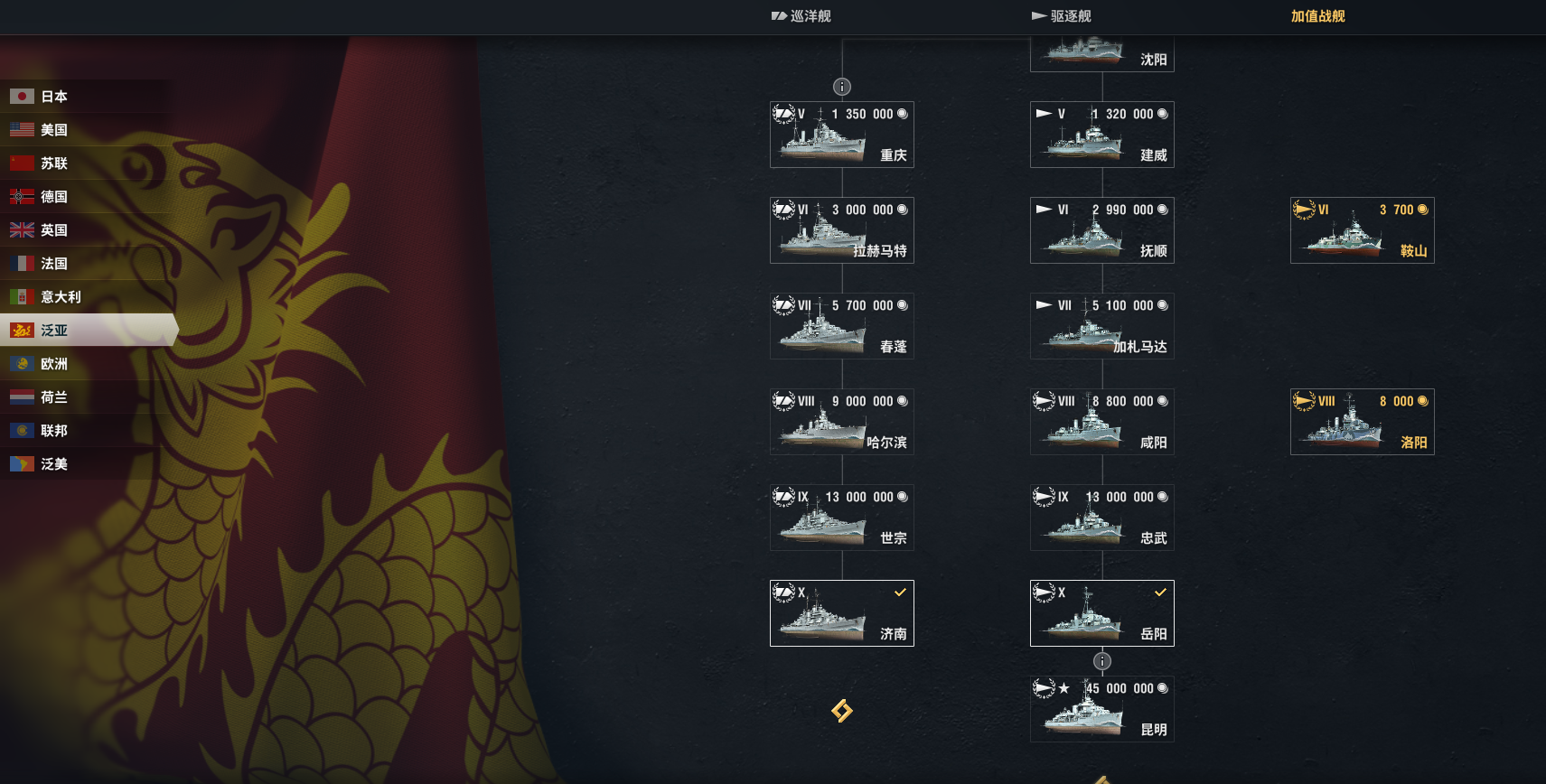Open premium destroyer 鞍山
1546x784 pixels.
click(x=1363, y=230)
